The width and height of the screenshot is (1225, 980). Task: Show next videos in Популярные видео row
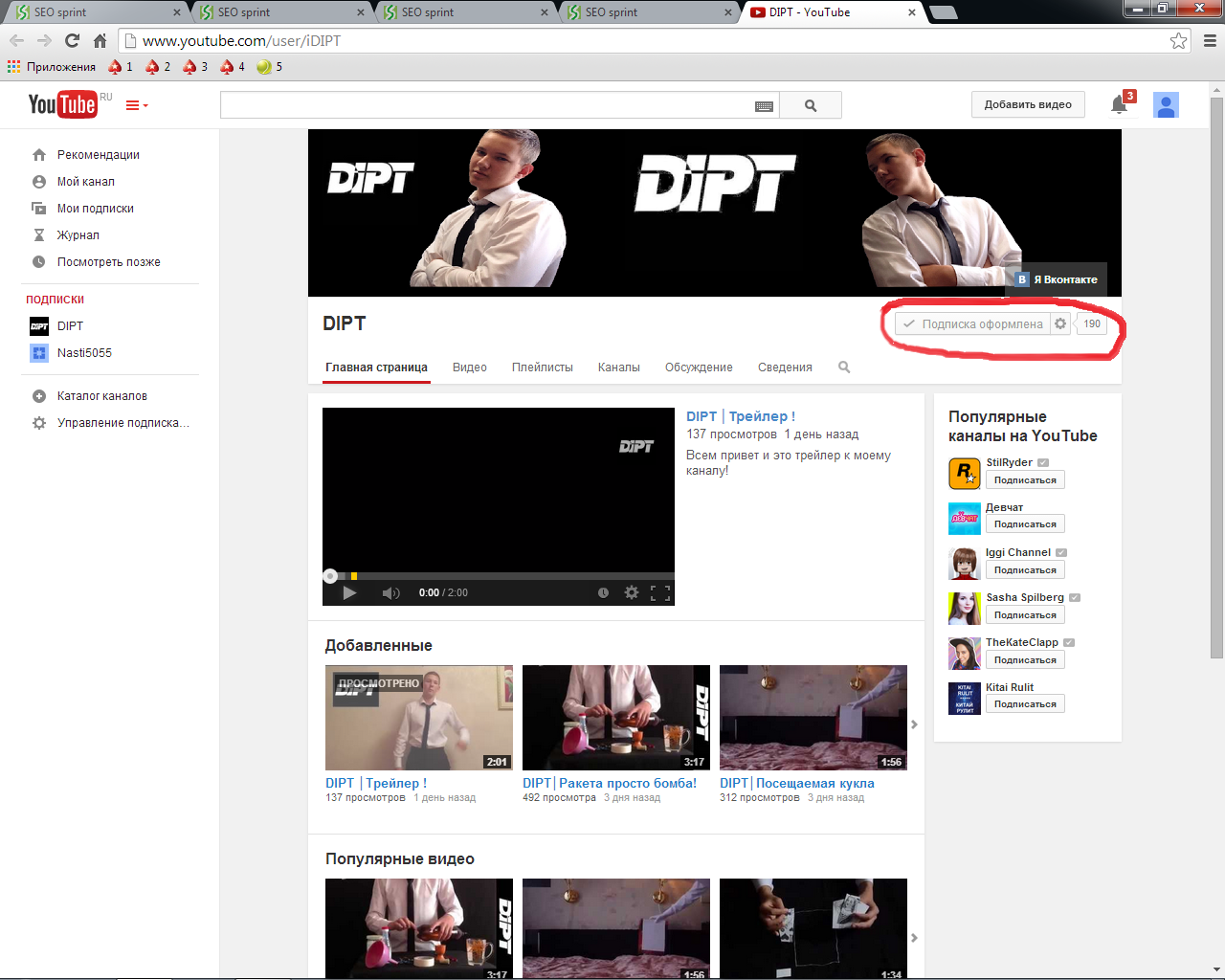coord(914,938)
